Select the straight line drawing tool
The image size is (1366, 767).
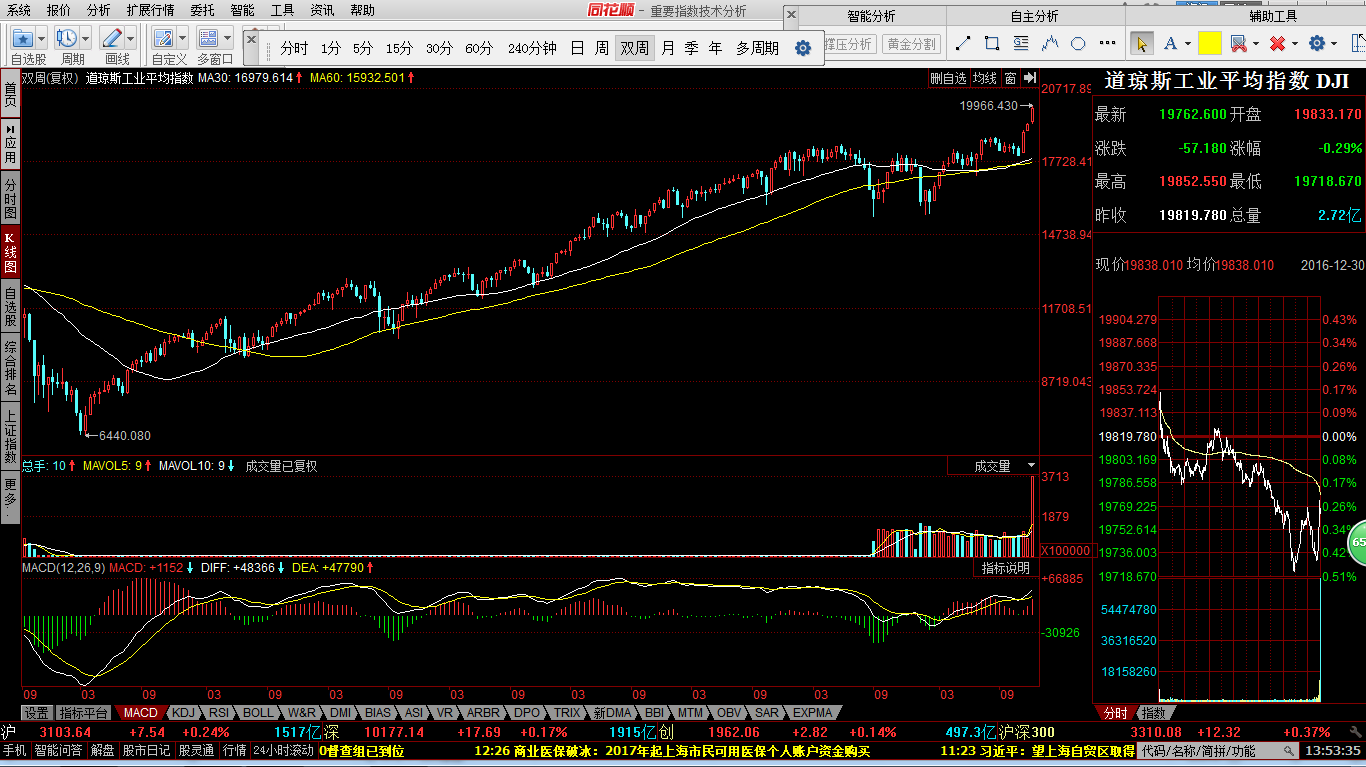point(963,43)
